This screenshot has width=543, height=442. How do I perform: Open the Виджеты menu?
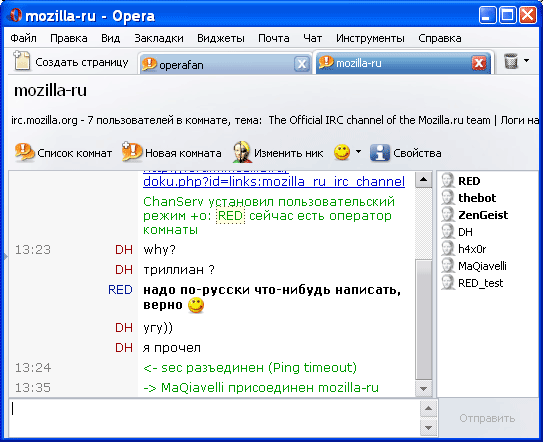pyautogui.click(x=221, y=38)
